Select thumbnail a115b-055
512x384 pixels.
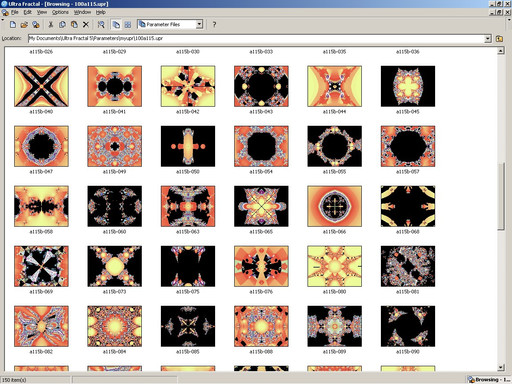coord(335,146)
